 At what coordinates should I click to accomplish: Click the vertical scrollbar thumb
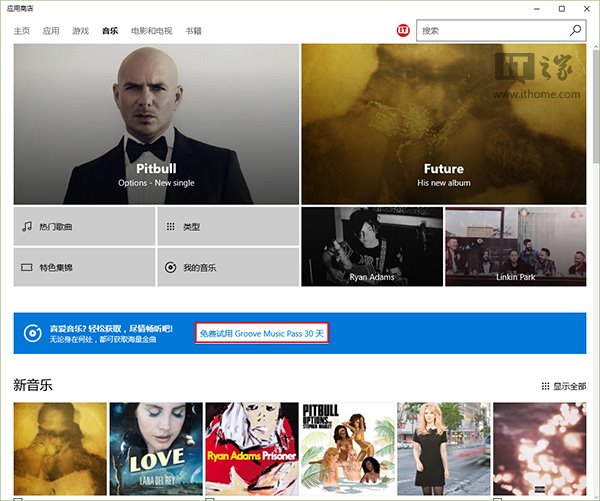click(596, 105)
